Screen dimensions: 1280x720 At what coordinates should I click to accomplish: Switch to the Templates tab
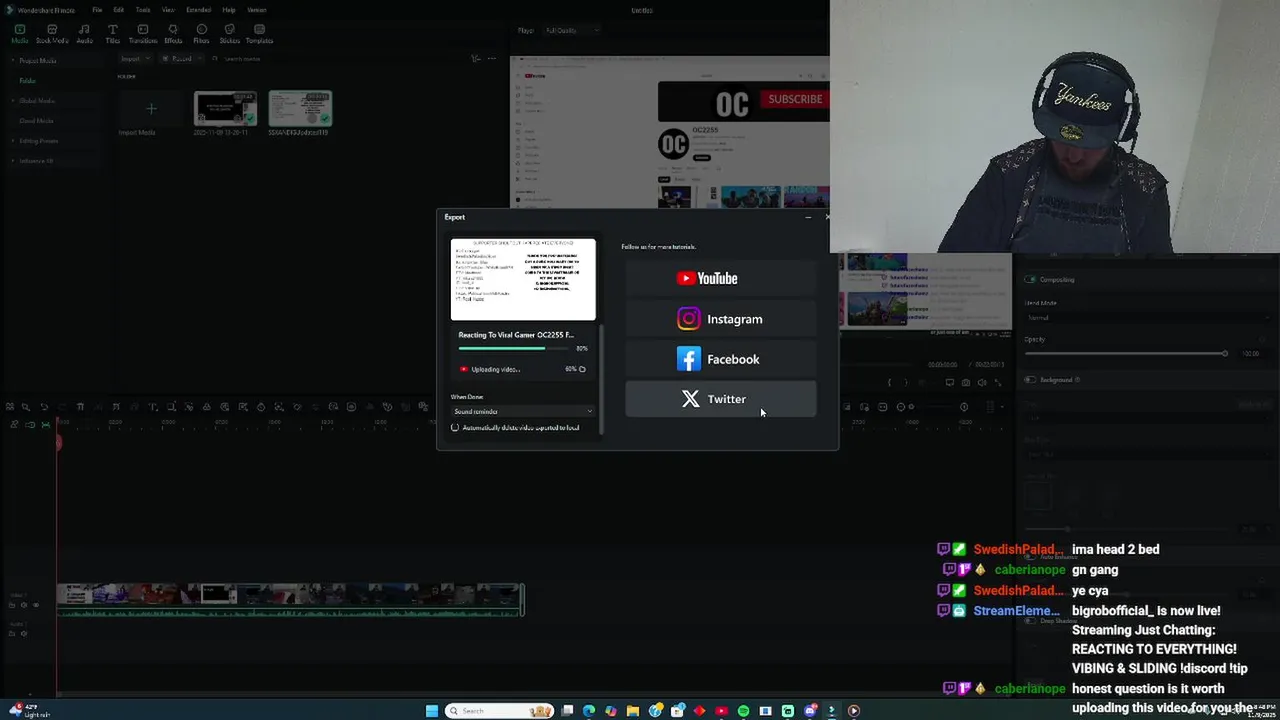coord(259,34)
